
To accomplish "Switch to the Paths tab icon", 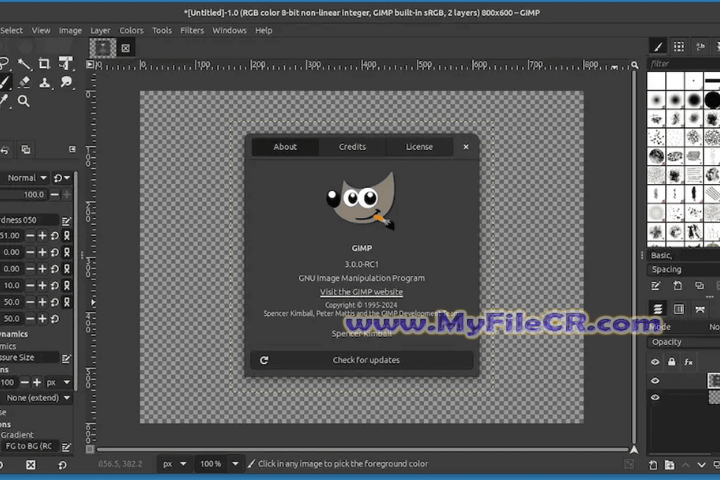I will click(x=700, y=309).
